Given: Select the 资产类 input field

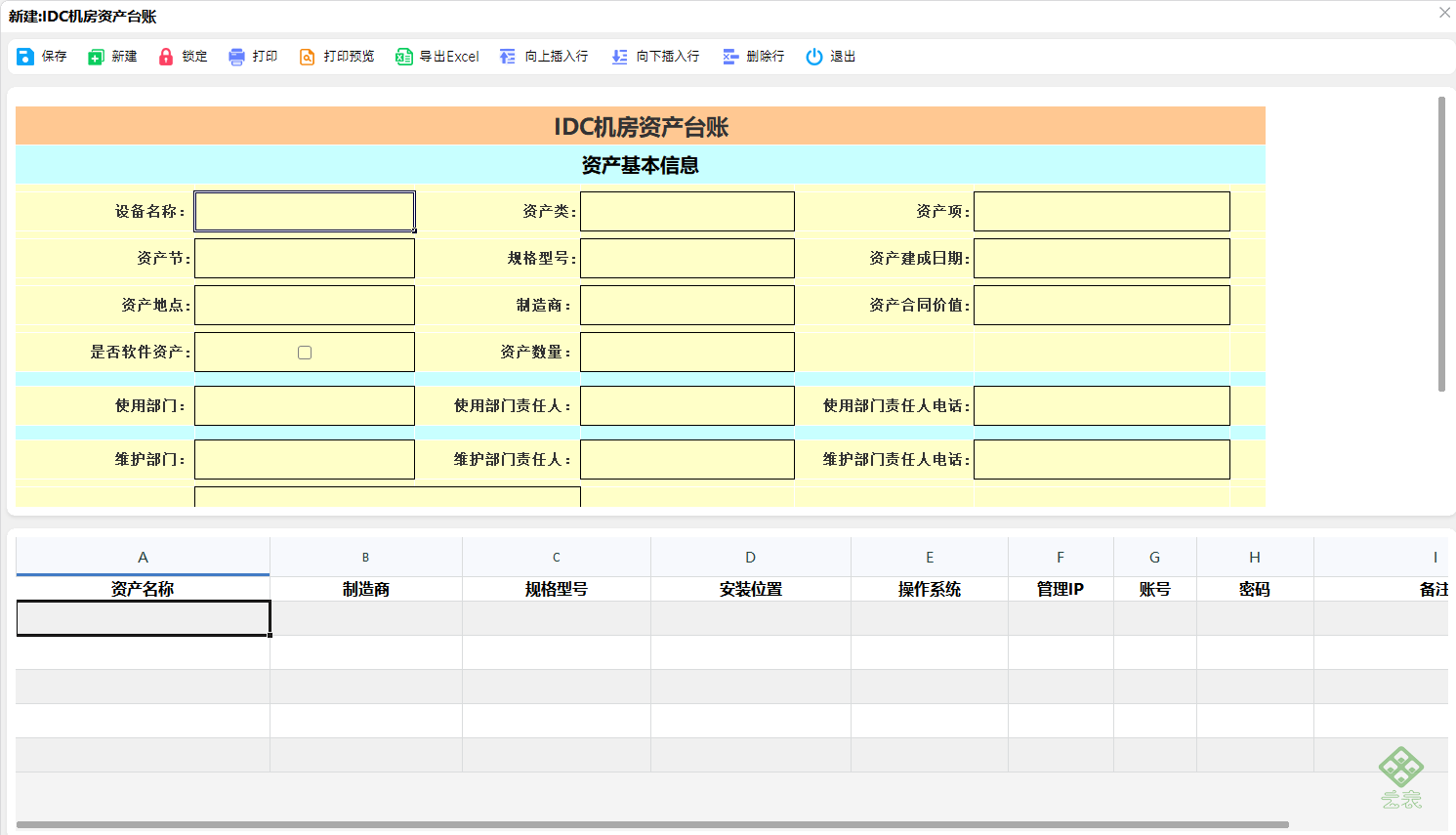Looking at the screenshot, I should [687, 211].
